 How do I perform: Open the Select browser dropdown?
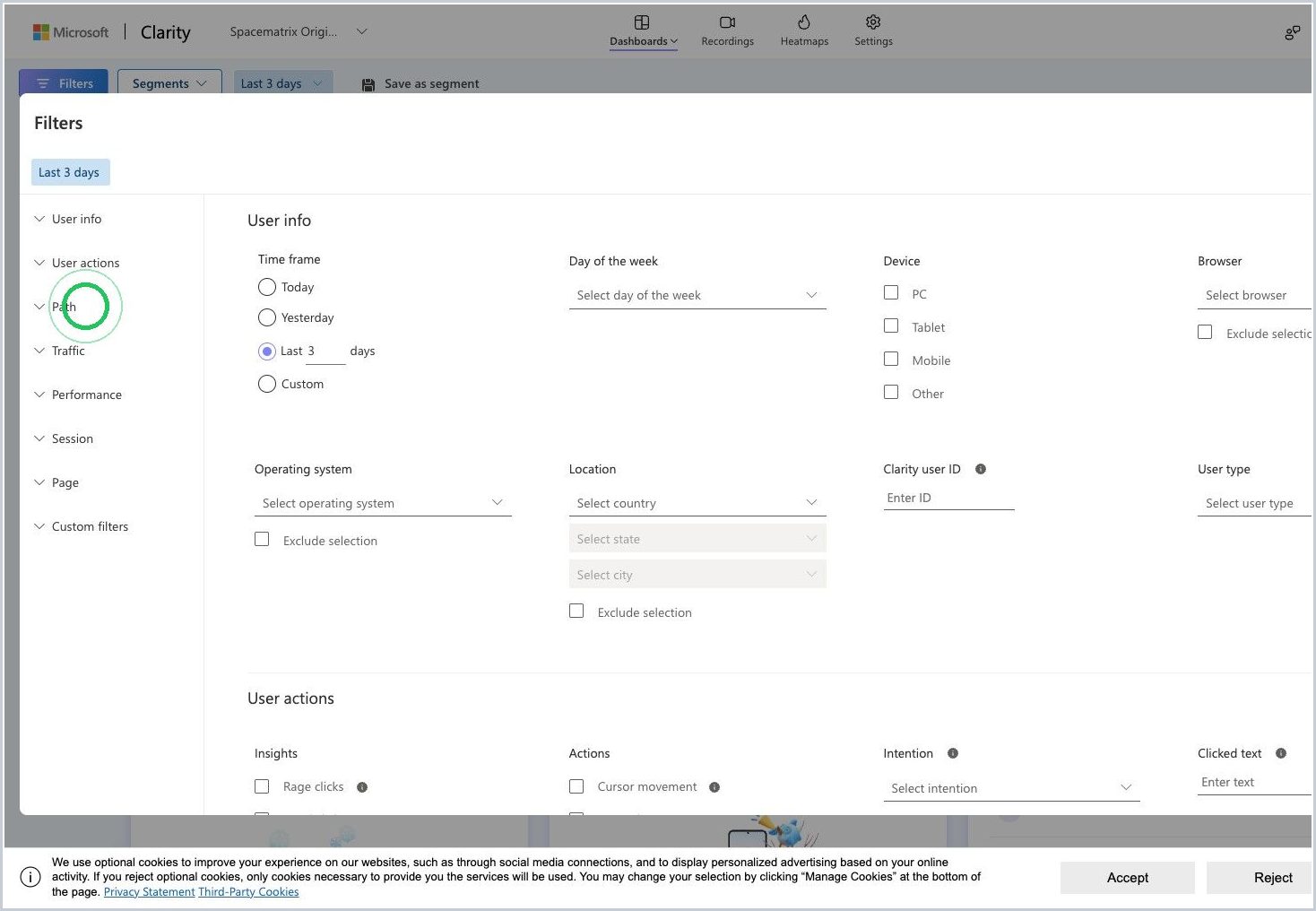coord(1254,295)
